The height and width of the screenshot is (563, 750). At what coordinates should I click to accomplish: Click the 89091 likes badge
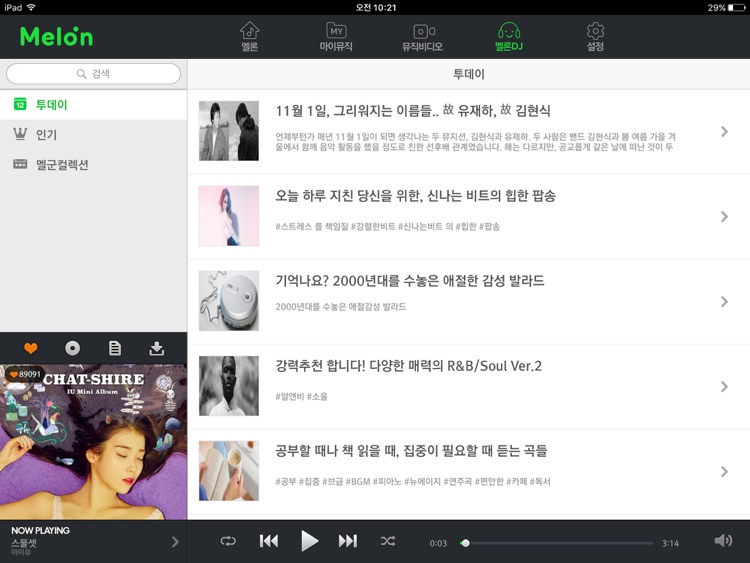[25, 374]
